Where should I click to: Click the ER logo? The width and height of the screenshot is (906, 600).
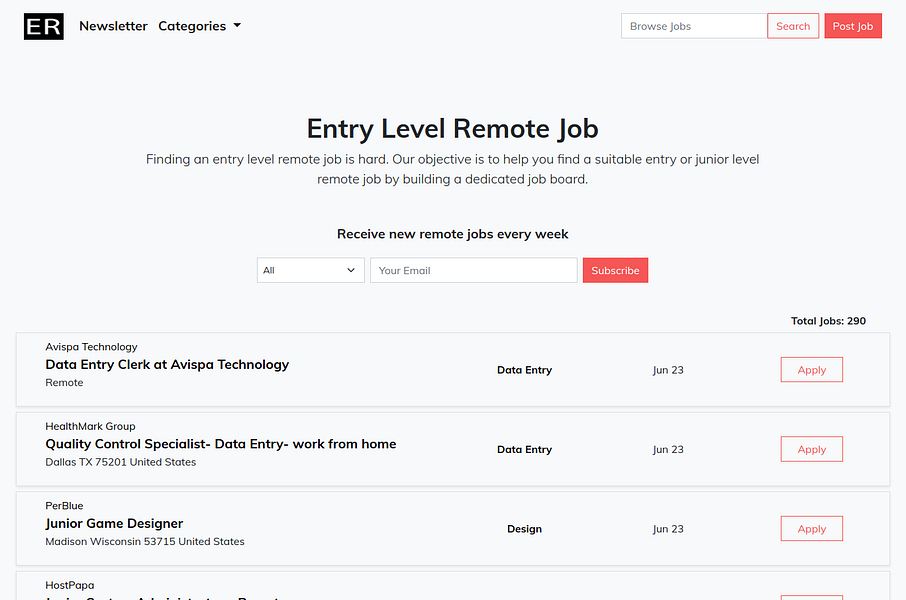(x=43, y=26)
